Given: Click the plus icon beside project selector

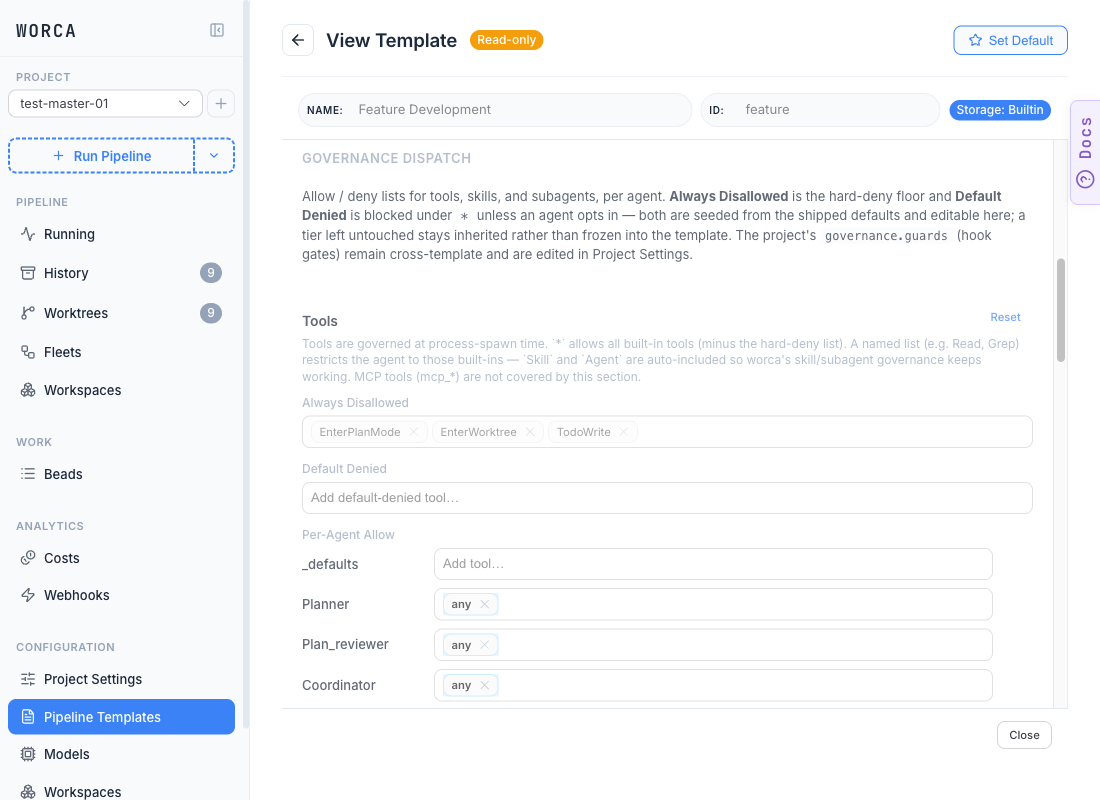Looking at the screenshot, I should click(x=221, y=104).
